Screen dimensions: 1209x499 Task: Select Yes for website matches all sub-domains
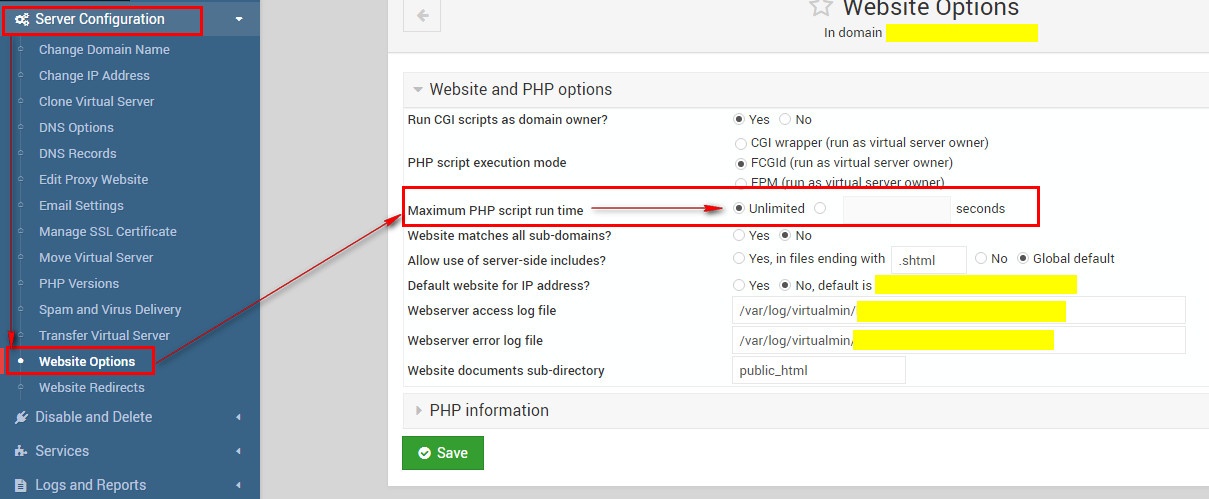click(x=739, y=236)
